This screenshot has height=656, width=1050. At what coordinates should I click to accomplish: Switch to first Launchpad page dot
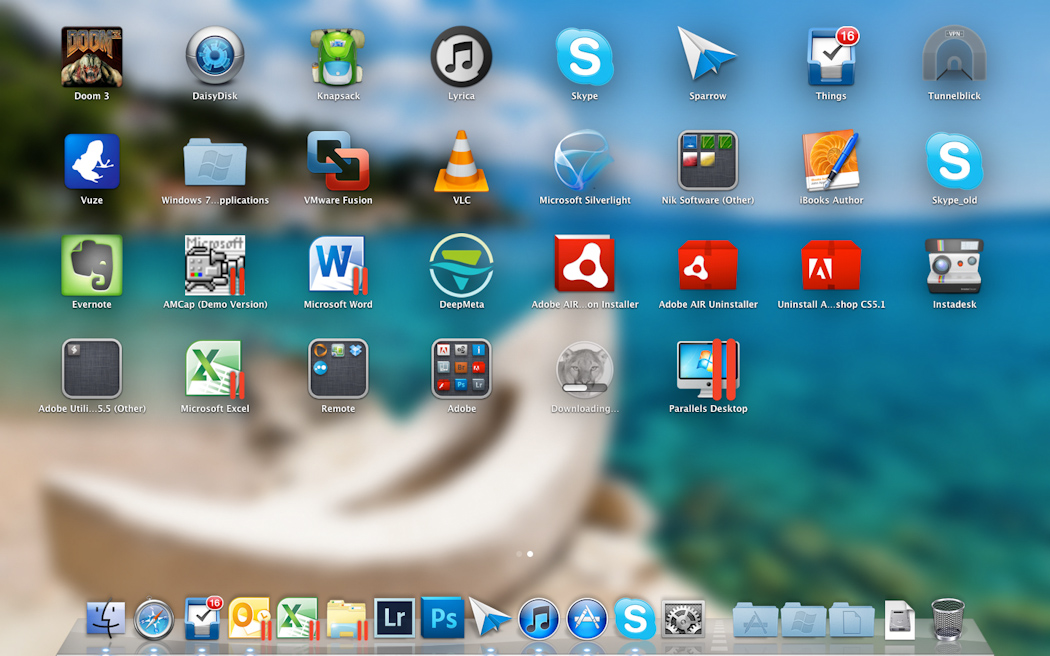tap(519, 554)
